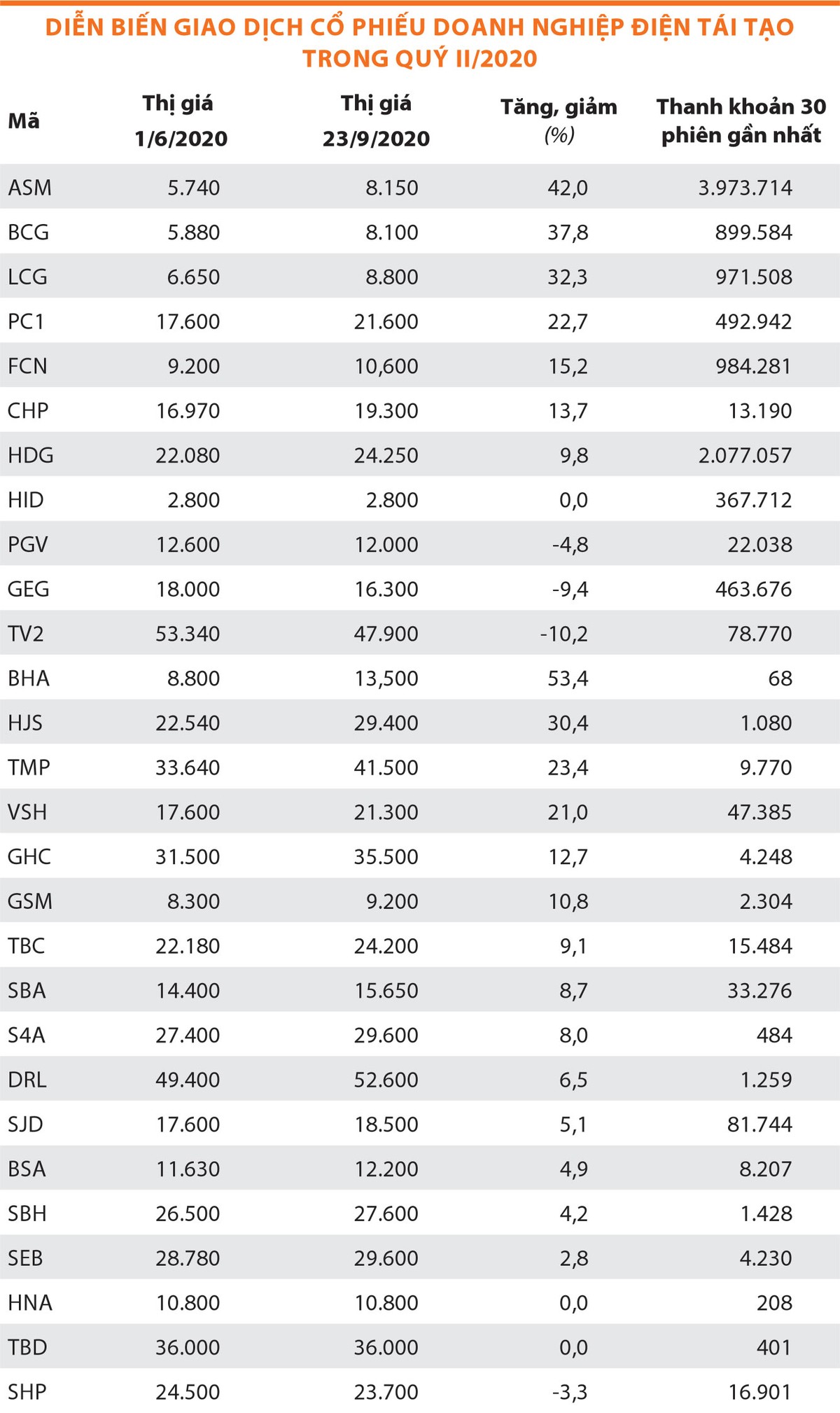Select the 'Thị giá 23/9/2020' column header
Viewport: 840px width, 1413px height.
click(x=376, y=121)
